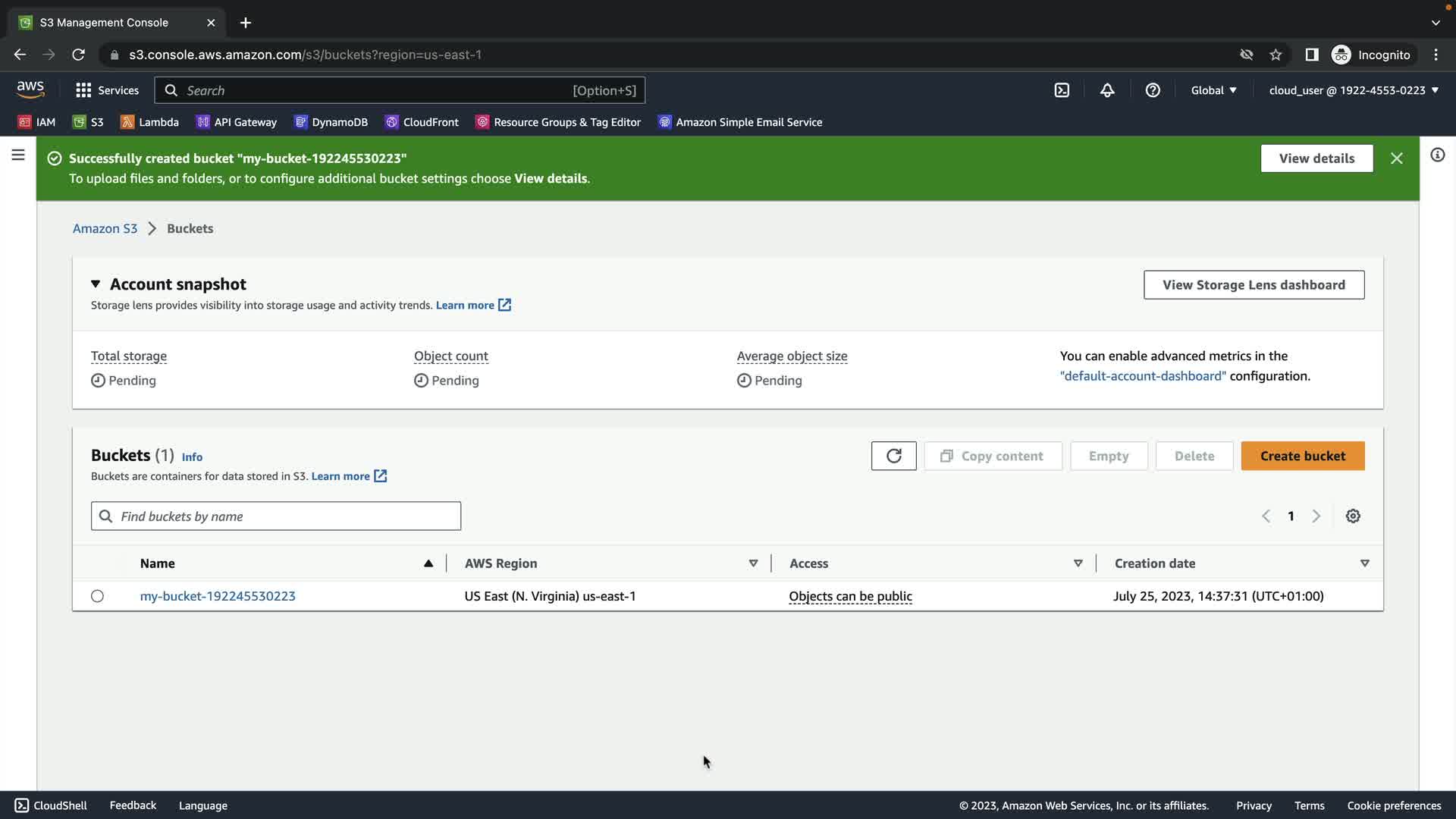Screen dimensions: 1456x819
Task: Collapse the Account snapshot section
Action: point(96,284)
